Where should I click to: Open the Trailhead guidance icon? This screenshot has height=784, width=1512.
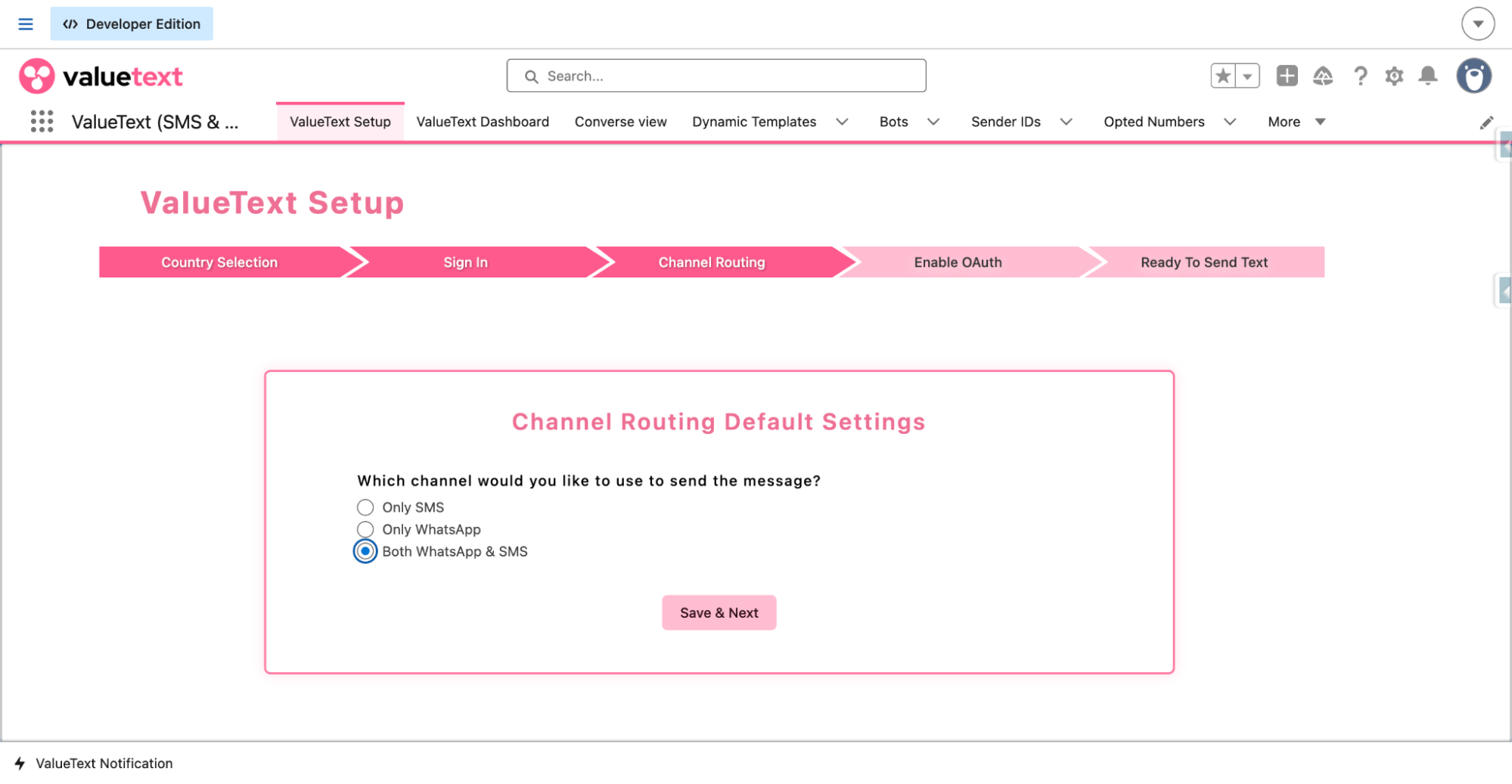point(1323,76)
